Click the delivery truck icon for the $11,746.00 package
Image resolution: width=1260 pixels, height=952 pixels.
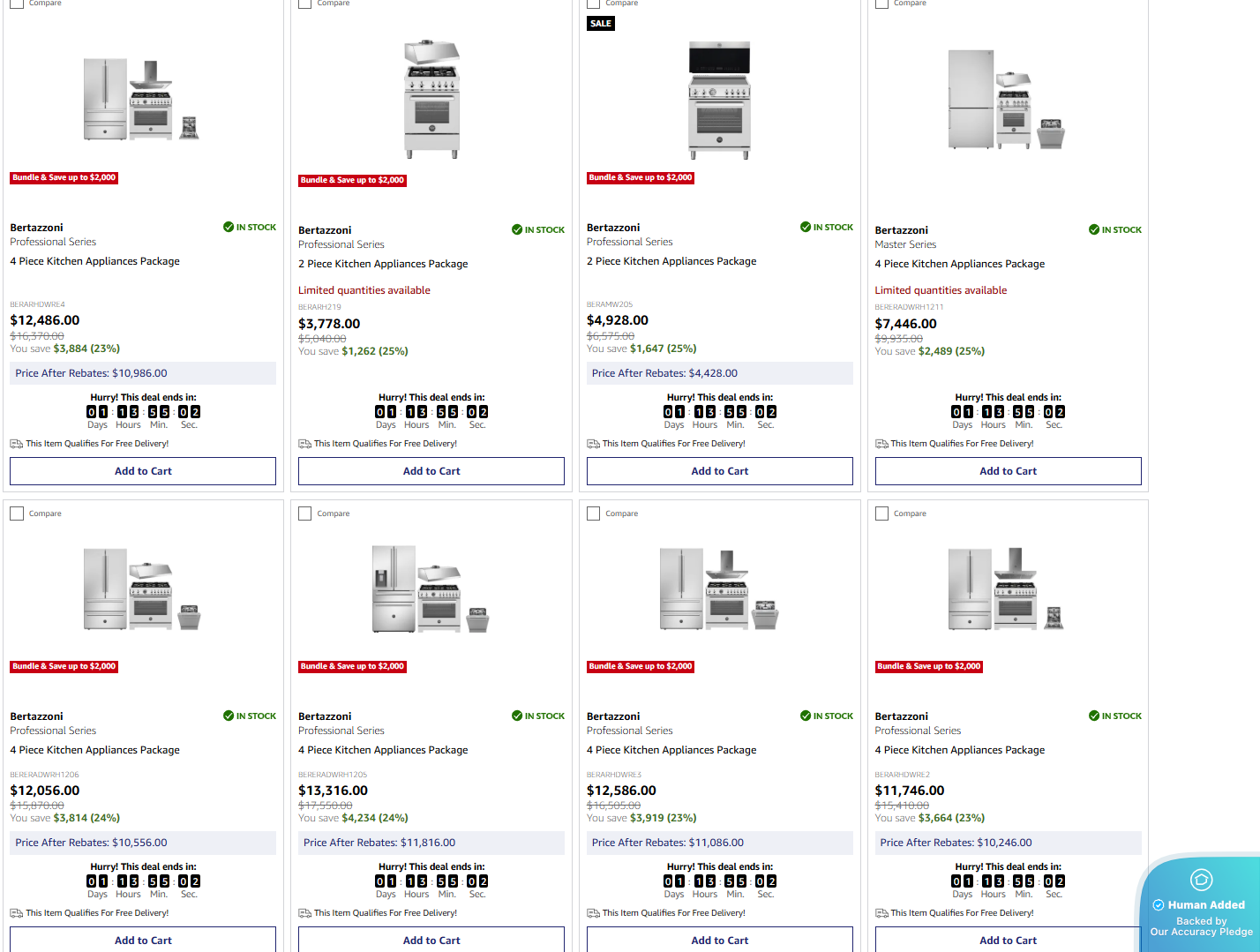[x=881, y=913]
